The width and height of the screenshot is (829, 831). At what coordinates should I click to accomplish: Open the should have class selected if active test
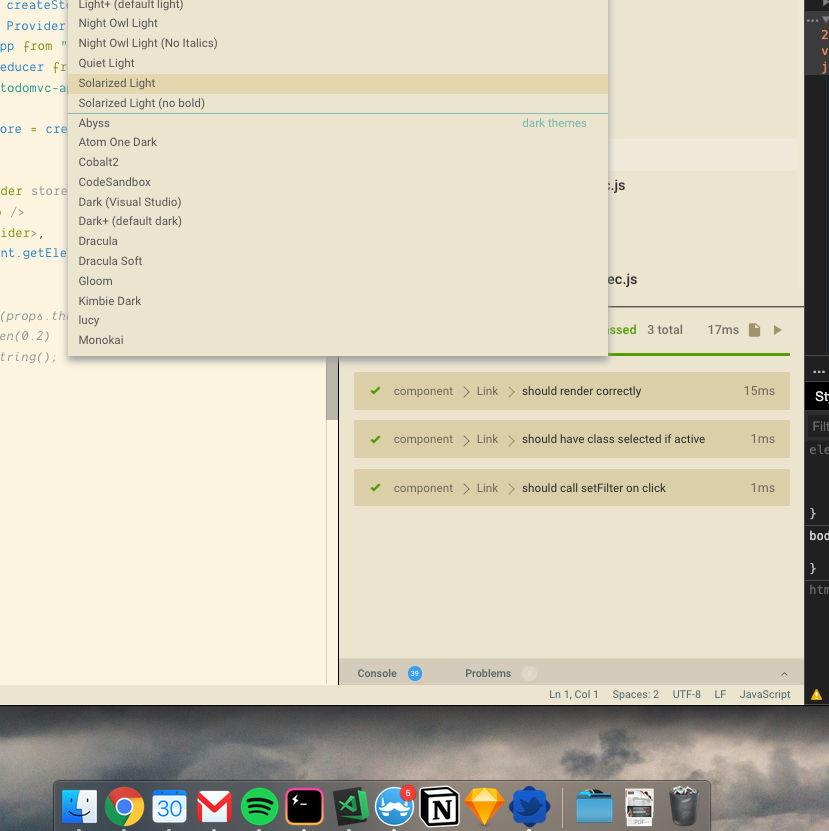tap(572, 439)
